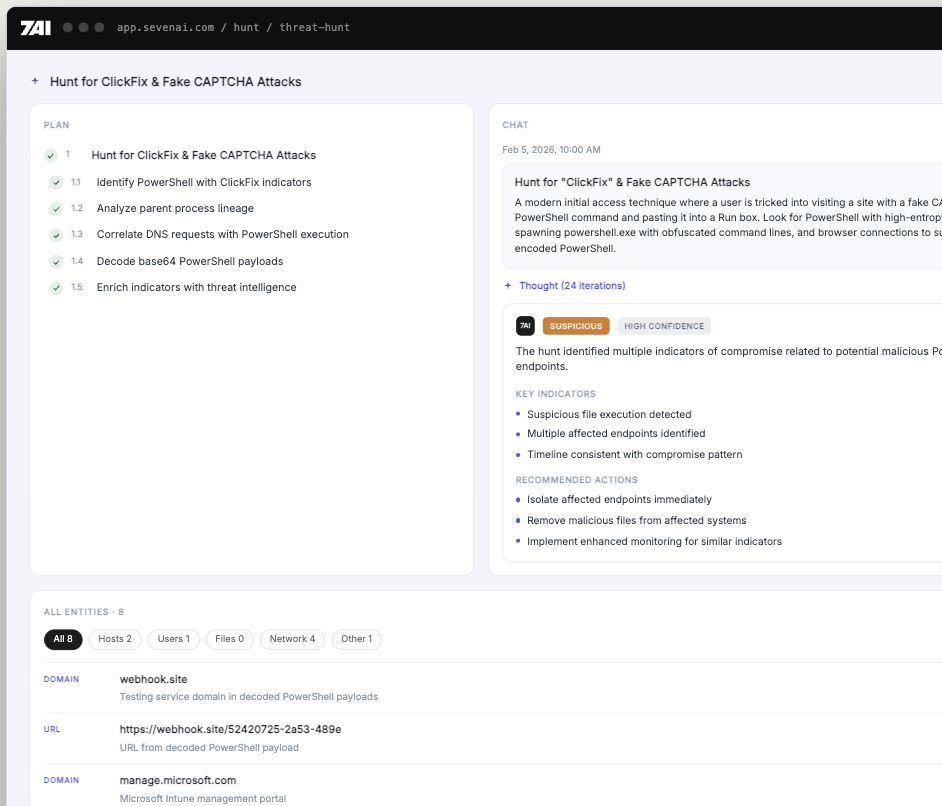Click the page title Hunt for ClickFix & Fake CAPTCHA
942x806 pixels.
(175, 82)
